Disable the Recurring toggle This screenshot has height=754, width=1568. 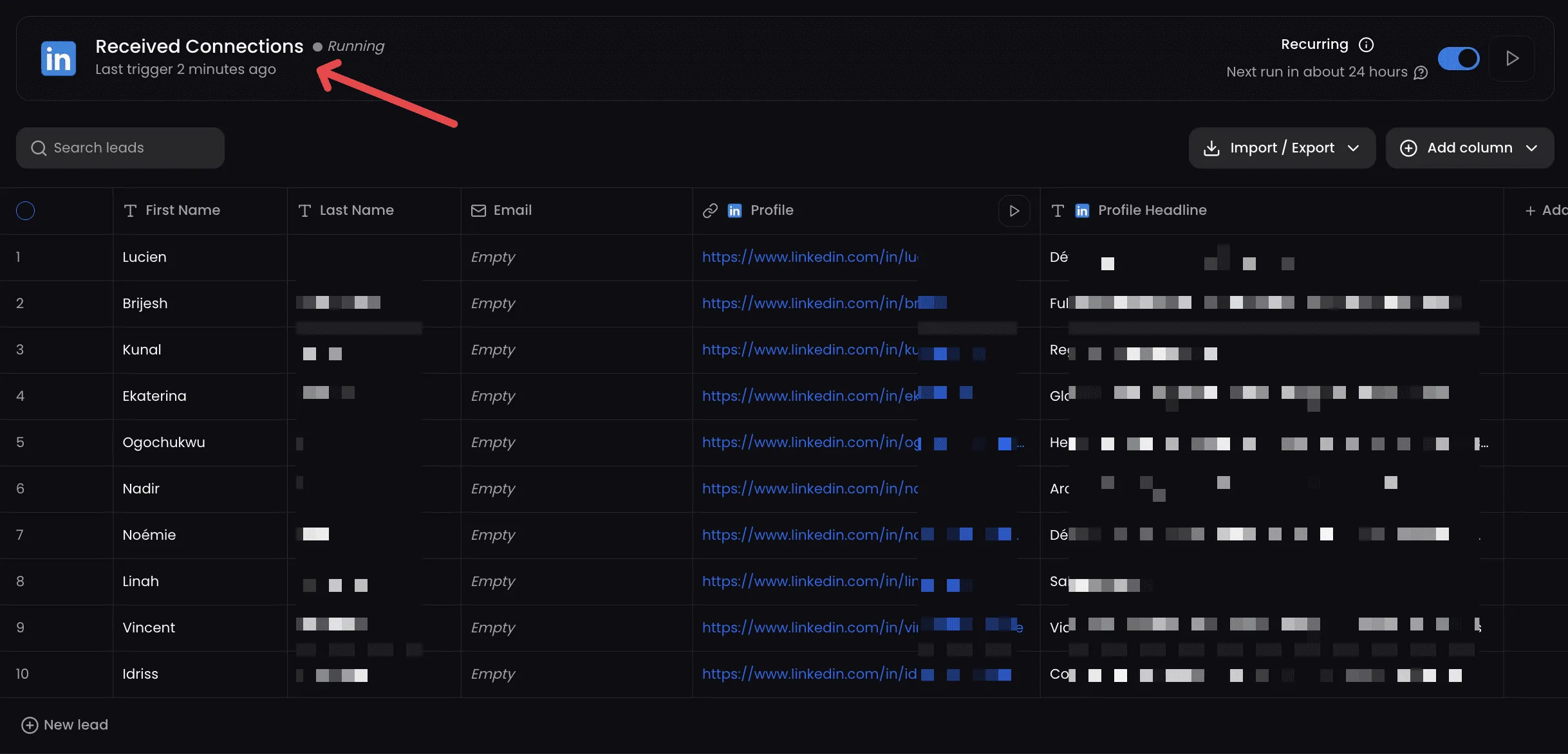pyautogui.click(x=1459, y=59)
